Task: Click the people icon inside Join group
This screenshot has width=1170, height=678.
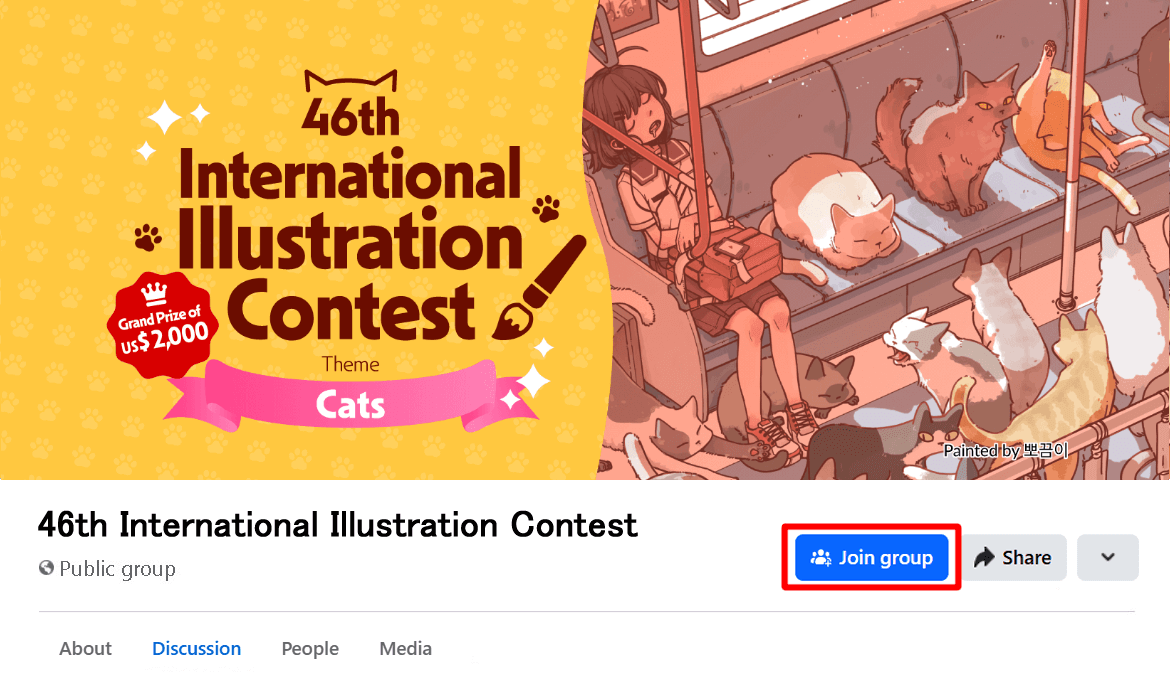Action: (x=822, y=558)
